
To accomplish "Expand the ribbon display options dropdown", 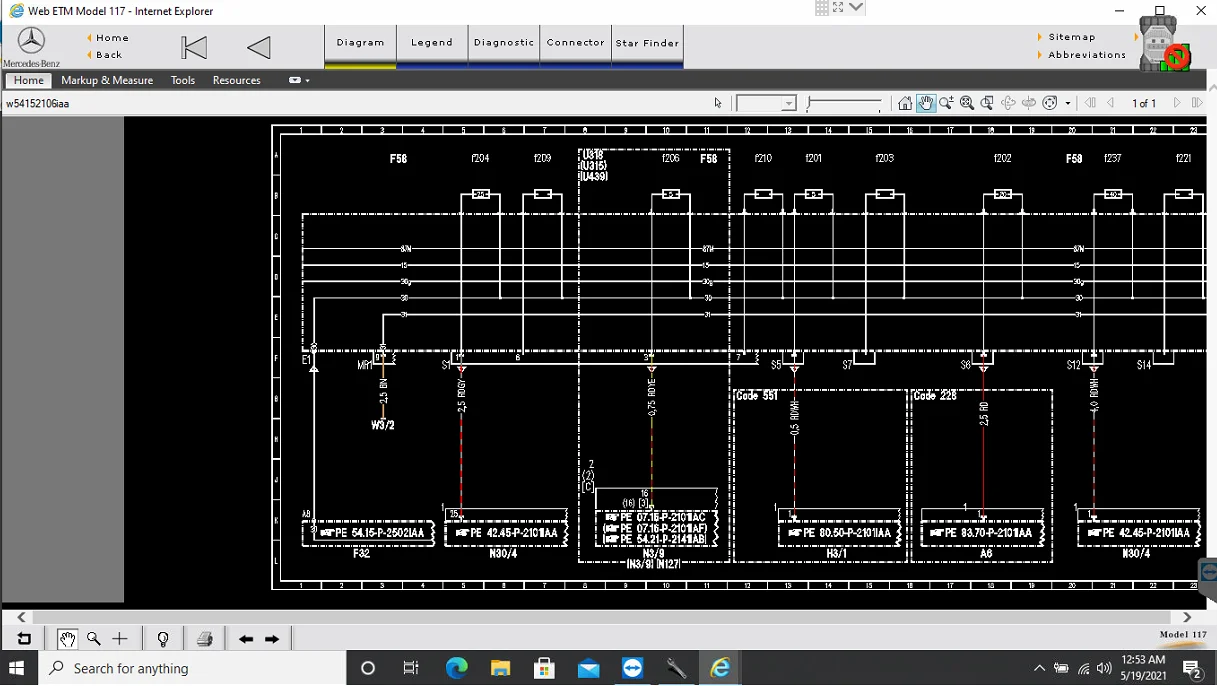I will (299, 80).
